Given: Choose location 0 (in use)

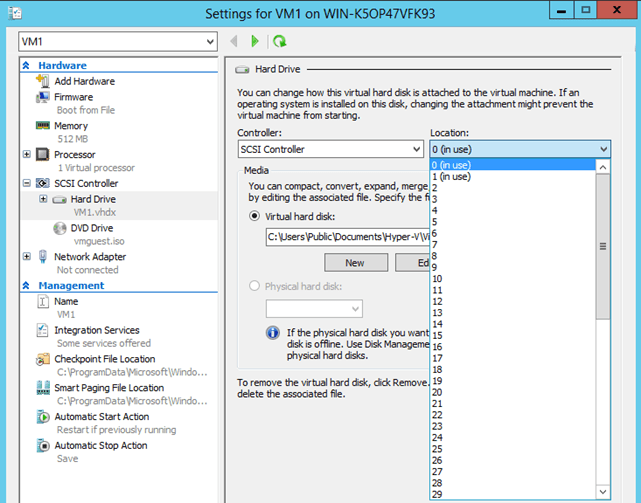Looking at the screenshot, I should pyautogui.click(x=513, y=165).
